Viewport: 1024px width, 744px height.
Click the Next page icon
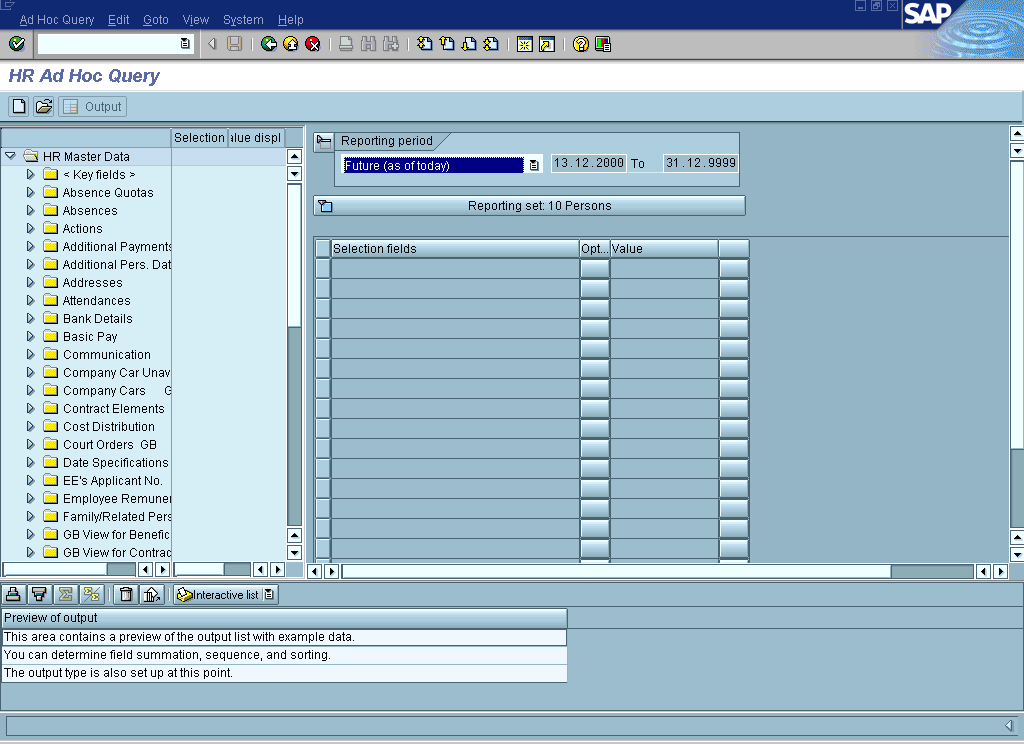(469, 44)
